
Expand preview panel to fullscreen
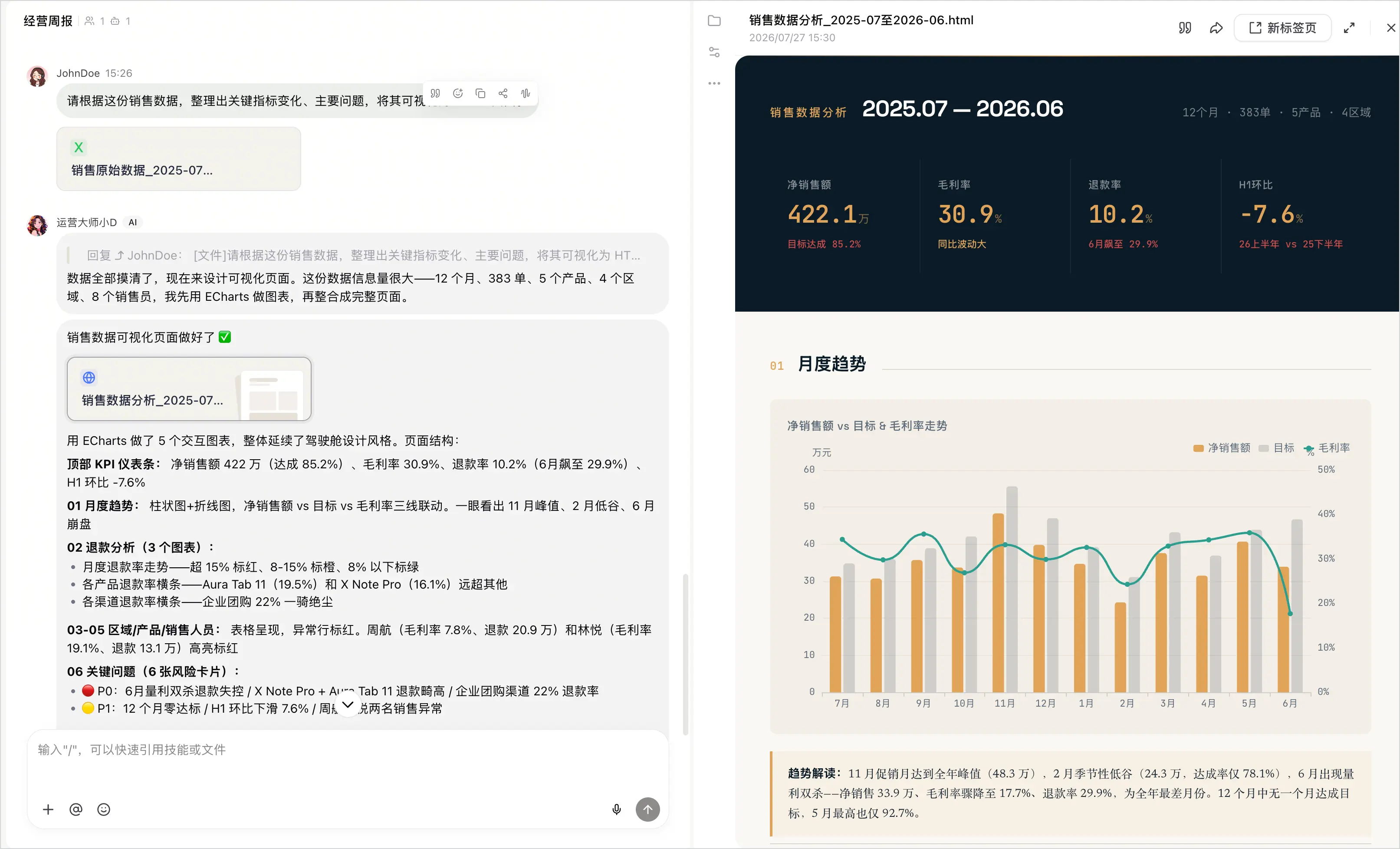1349,28
